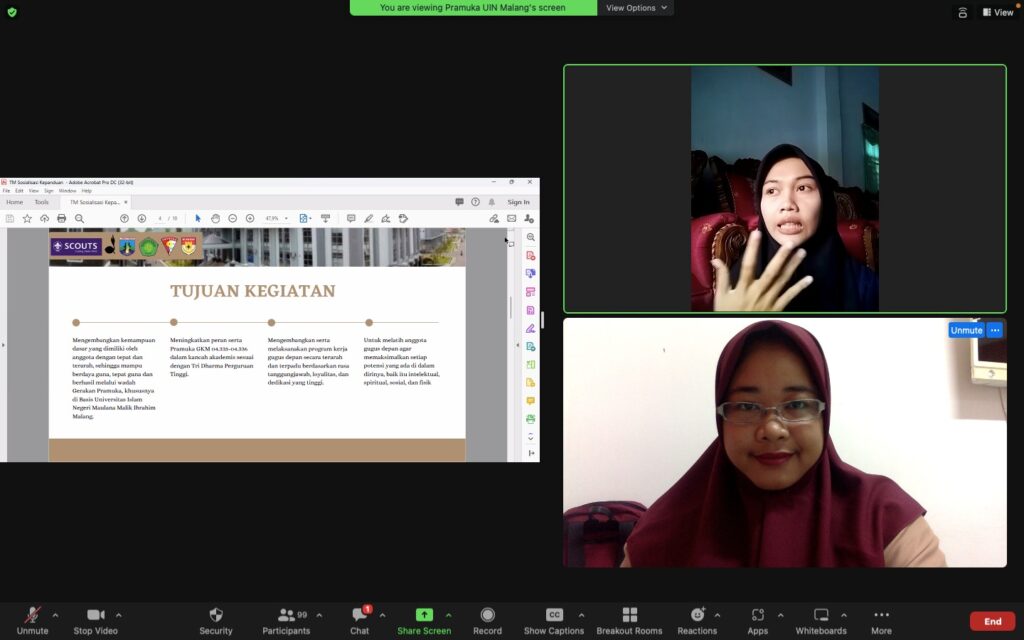Expand audio options arrow beside Unmute

point(55,614)
